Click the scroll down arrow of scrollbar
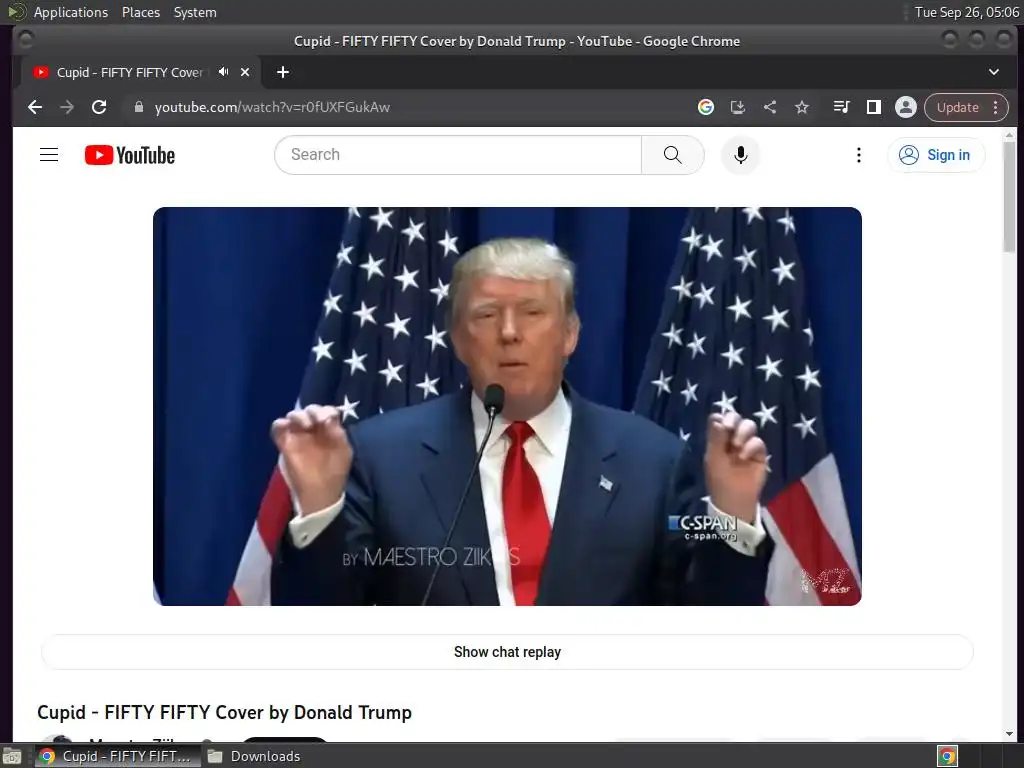 pos(1009,734)
